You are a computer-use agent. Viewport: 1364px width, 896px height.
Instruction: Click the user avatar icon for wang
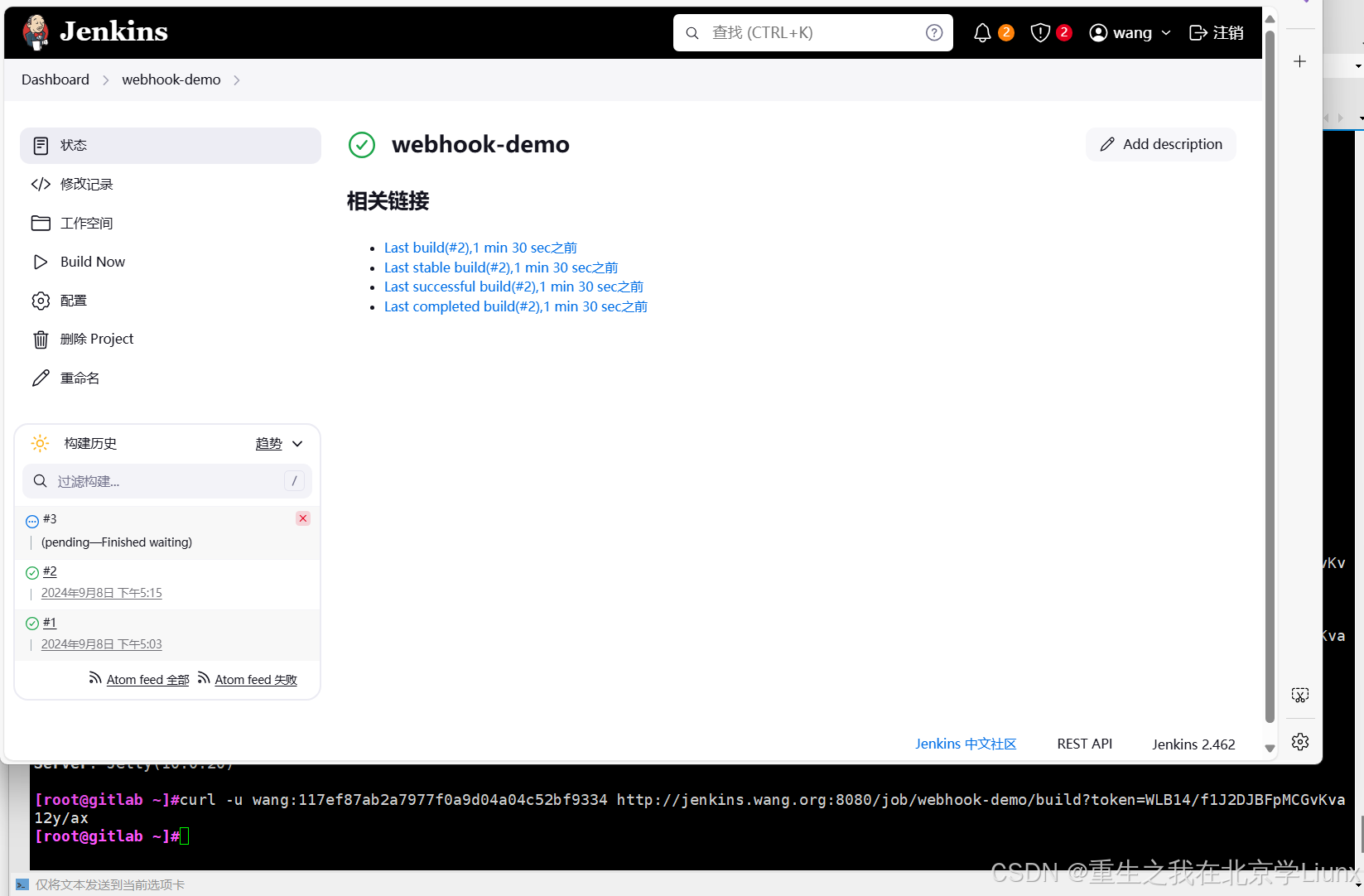[1098, 32]
